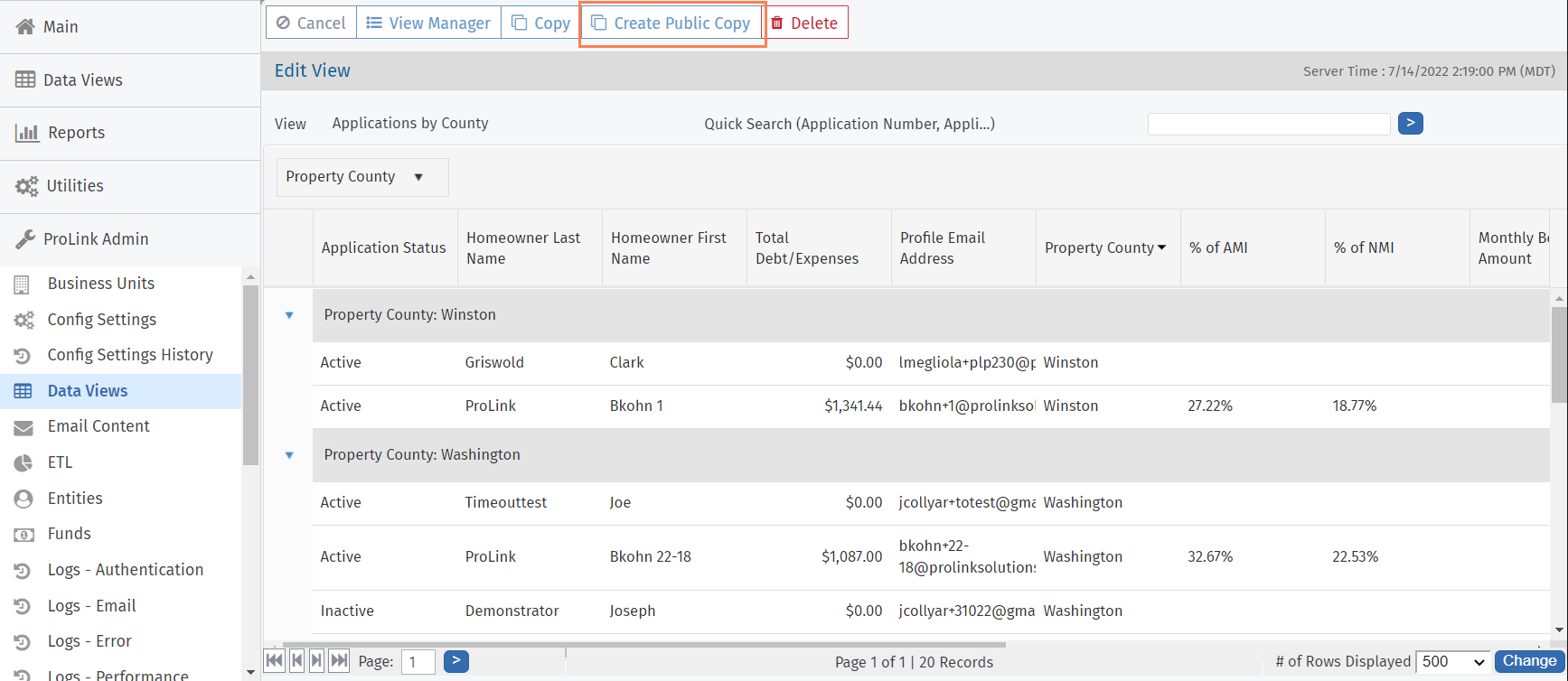Click the ETL pie chart icon

click(23, 463)
